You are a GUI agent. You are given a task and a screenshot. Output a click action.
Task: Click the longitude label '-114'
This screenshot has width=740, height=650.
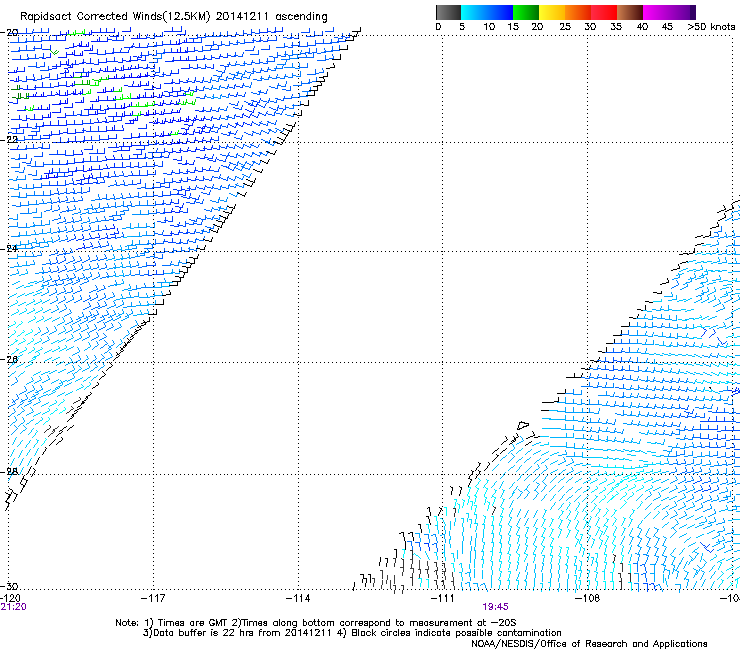click(298, 599)
